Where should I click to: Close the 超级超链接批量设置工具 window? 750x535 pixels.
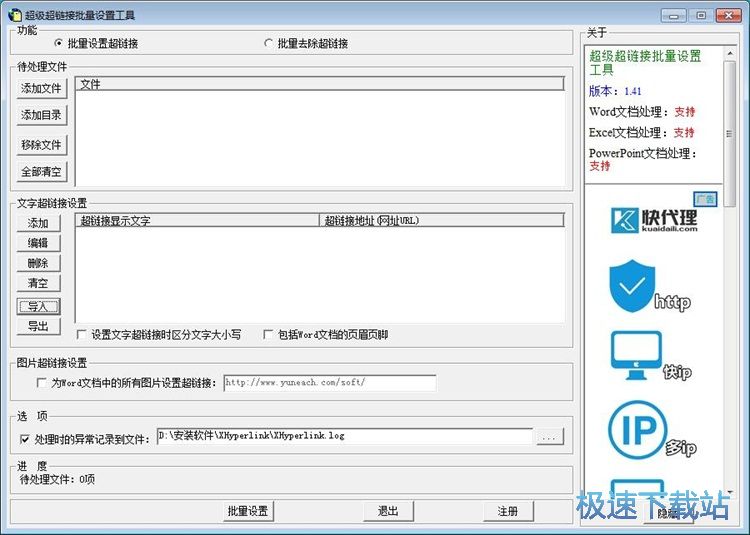pos(728,15)
